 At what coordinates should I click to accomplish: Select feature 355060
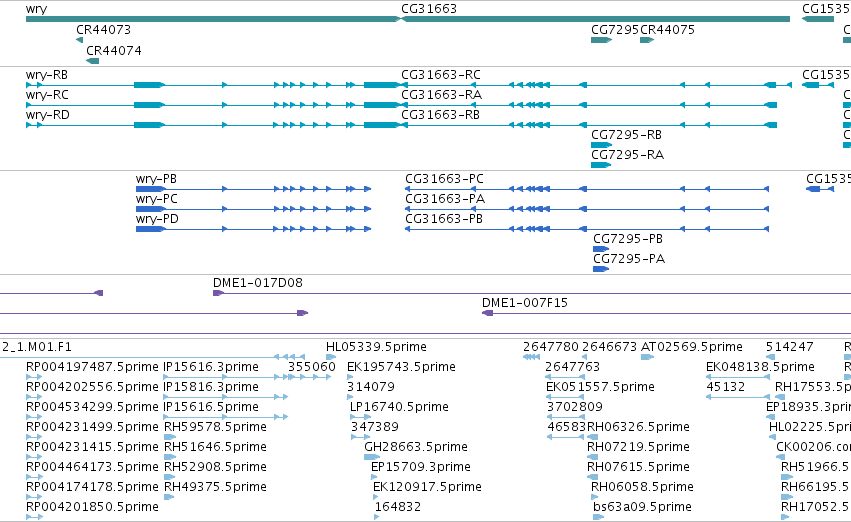(x=312, y=367)
